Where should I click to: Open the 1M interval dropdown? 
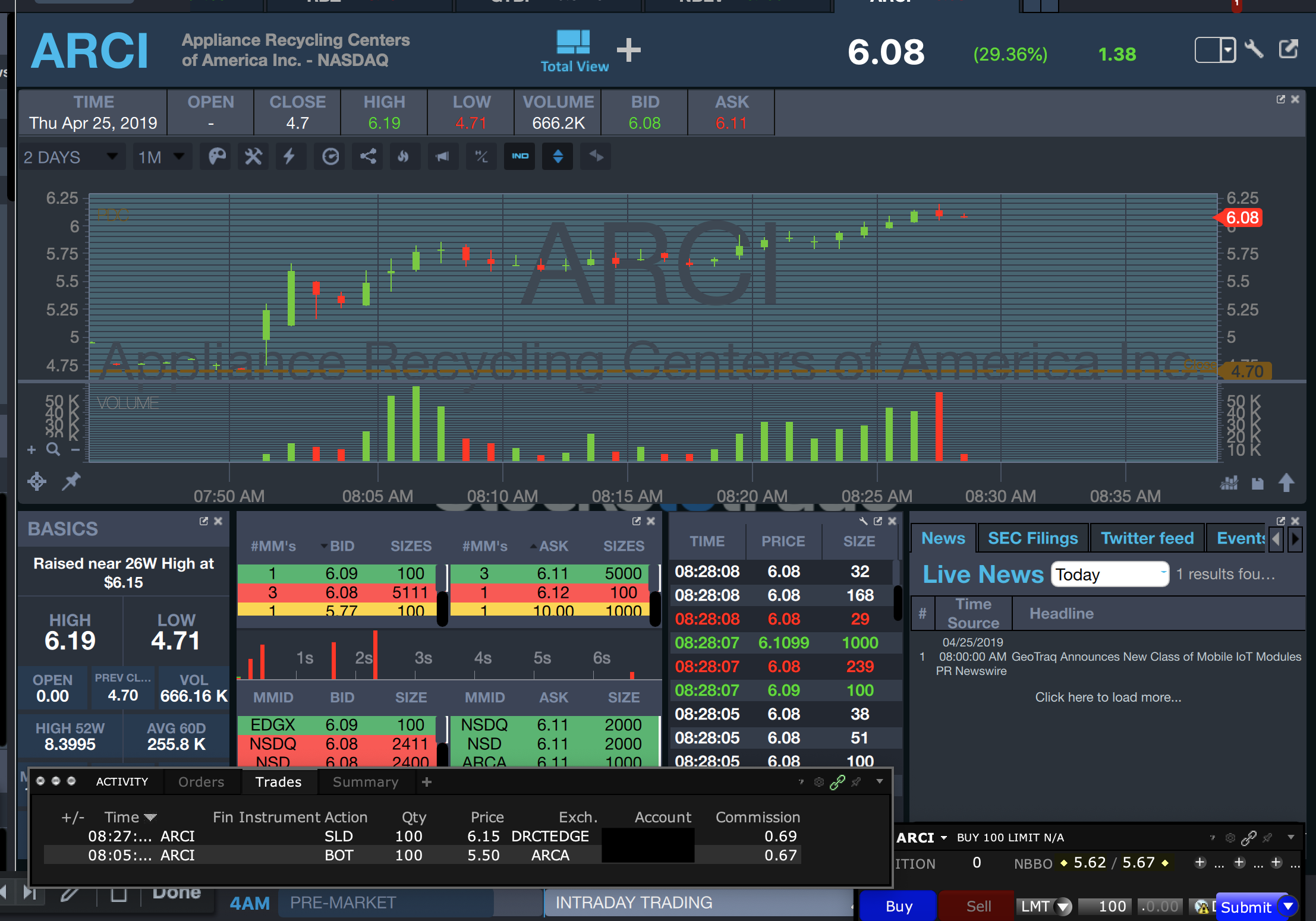tap(162, 157)
